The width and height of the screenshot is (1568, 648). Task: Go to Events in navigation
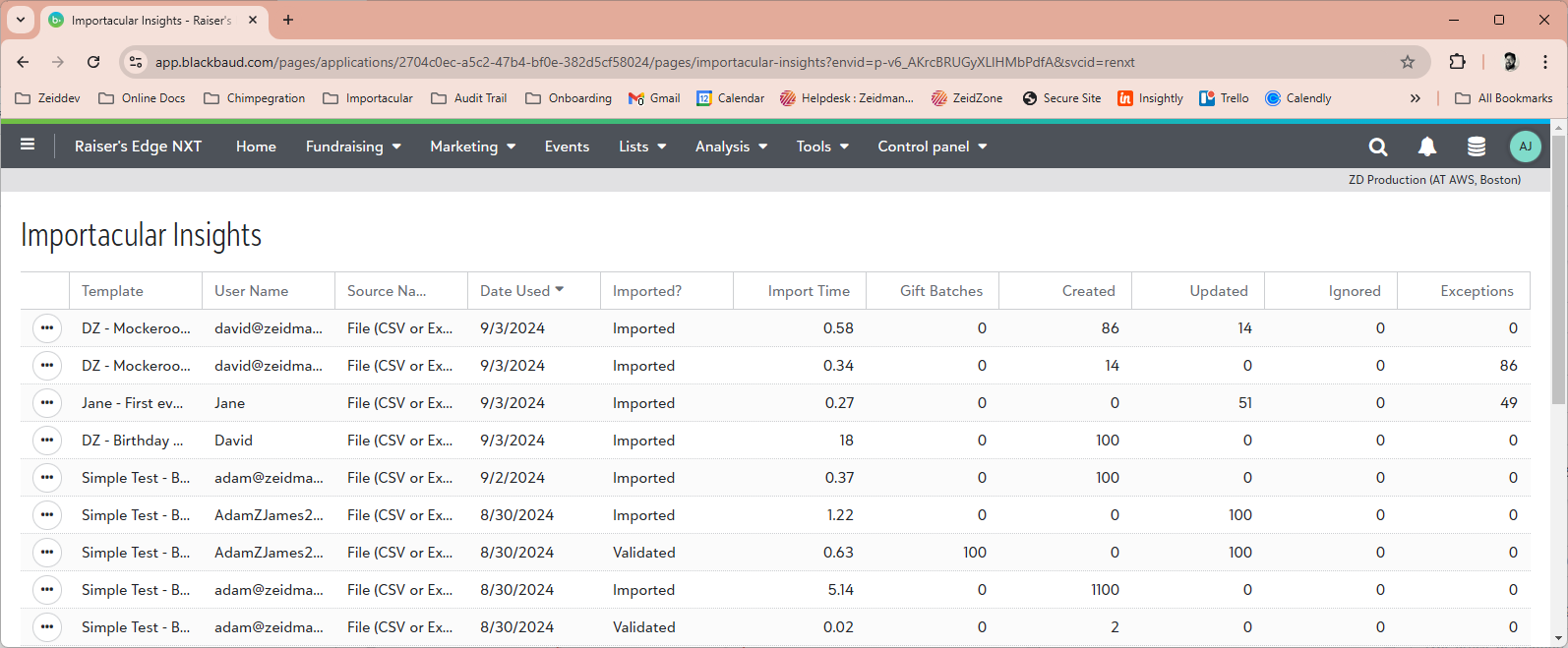tap(567, 147)
